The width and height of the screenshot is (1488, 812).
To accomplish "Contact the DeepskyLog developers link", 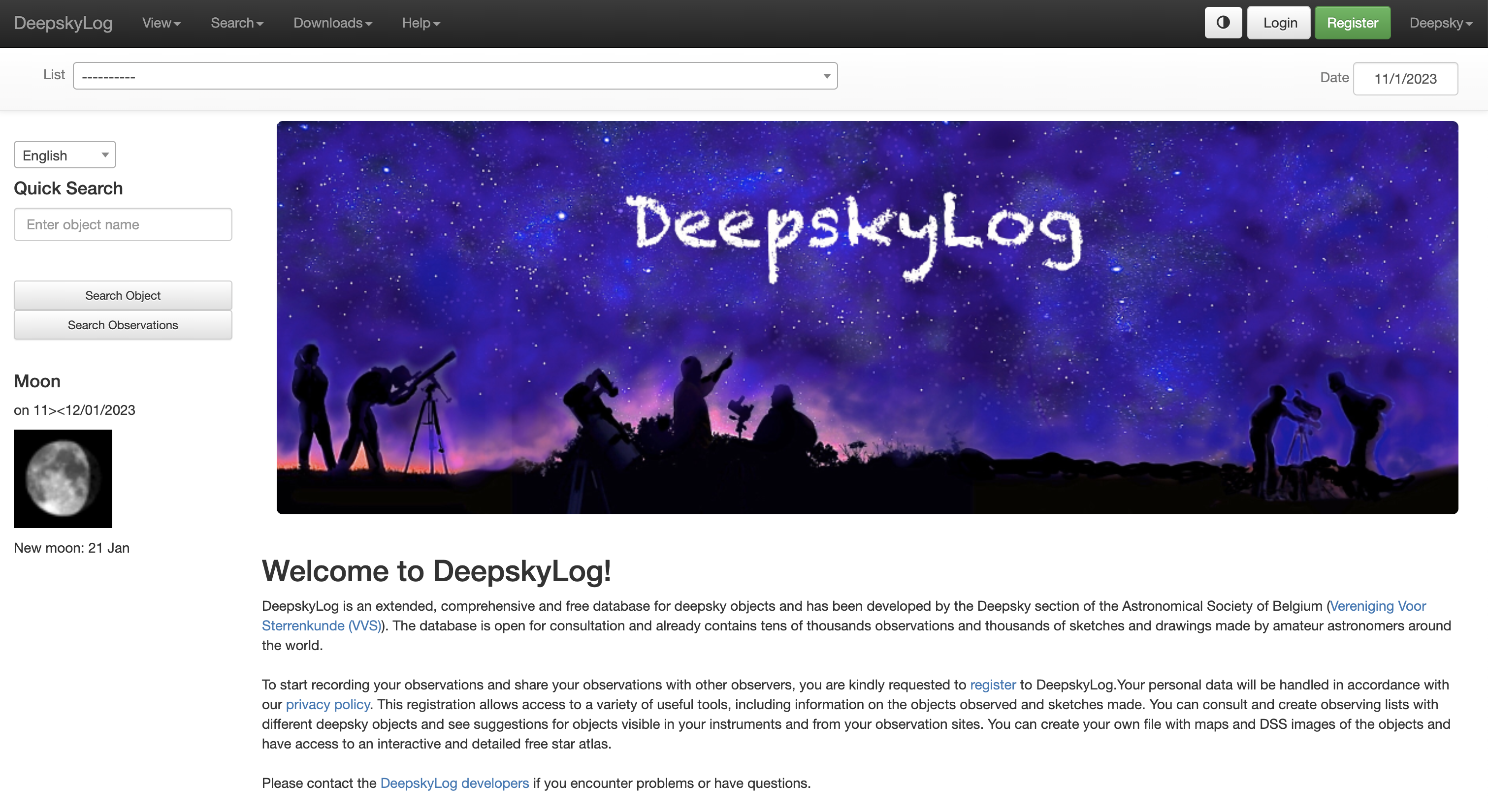I will tap(454, 782).
